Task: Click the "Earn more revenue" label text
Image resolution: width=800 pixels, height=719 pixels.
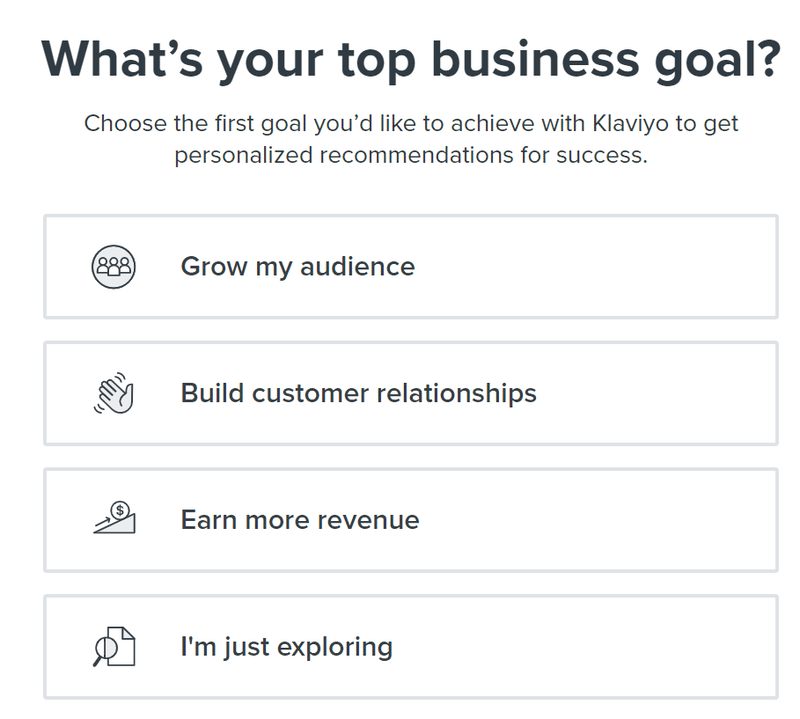Action: click(300, 520)
